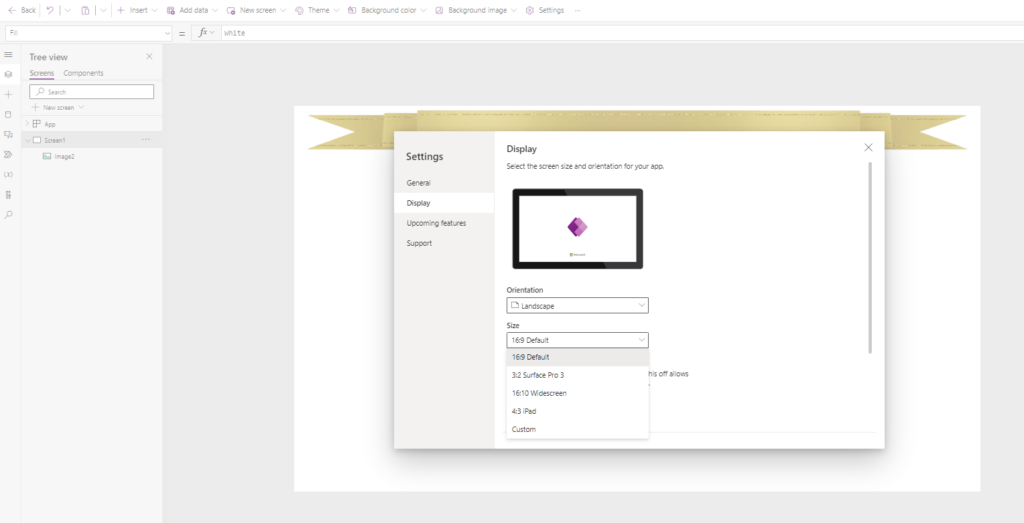
Task: Open the Theme picker
Action: pos(317,10)
